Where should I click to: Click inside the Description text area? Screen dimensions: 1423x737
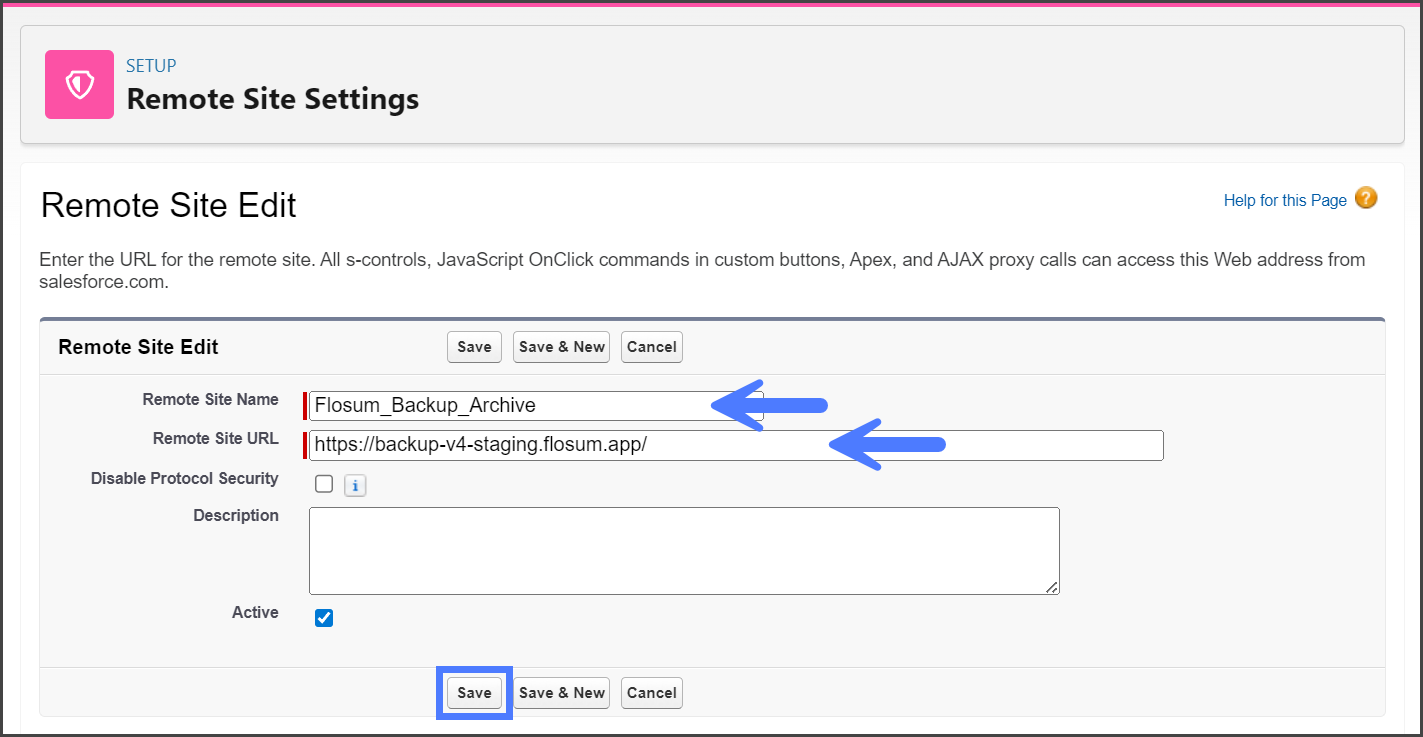683,550
